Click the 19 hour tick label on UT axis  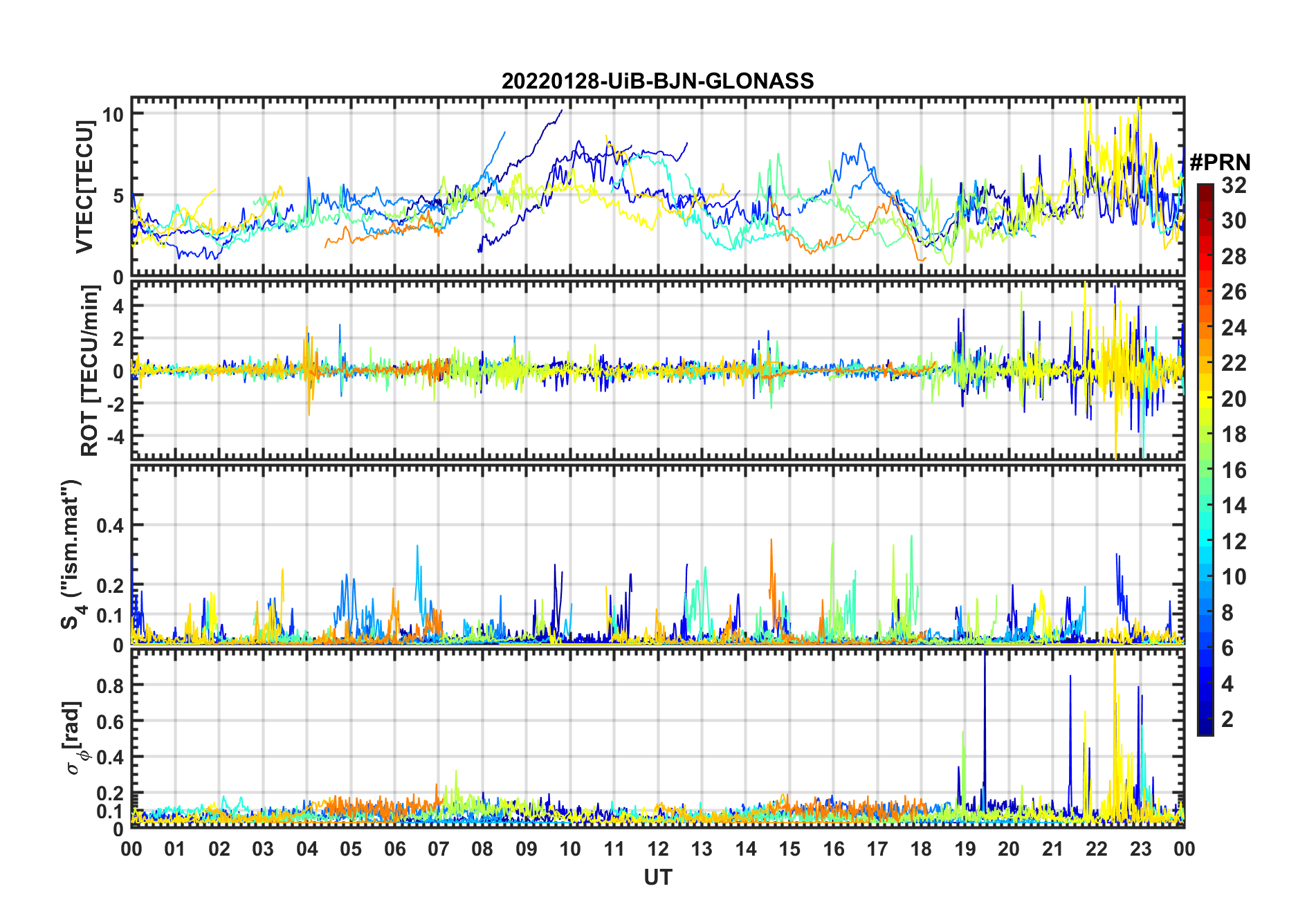coord(965,849)
